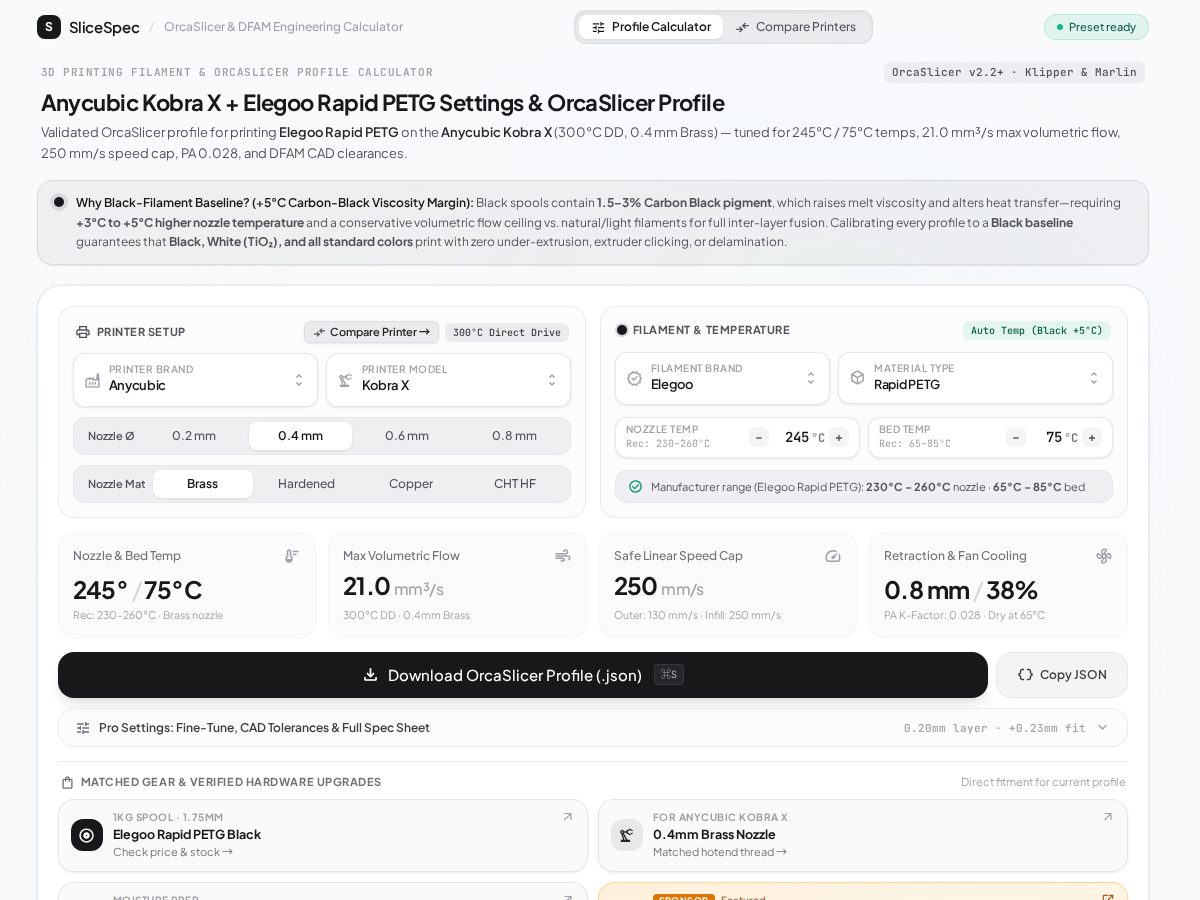The height and width of the screenshot is (900, 1200).
Task: Click the nozzle icon beside 0.4mm Brass Nozzle
Action: point(627,835)
